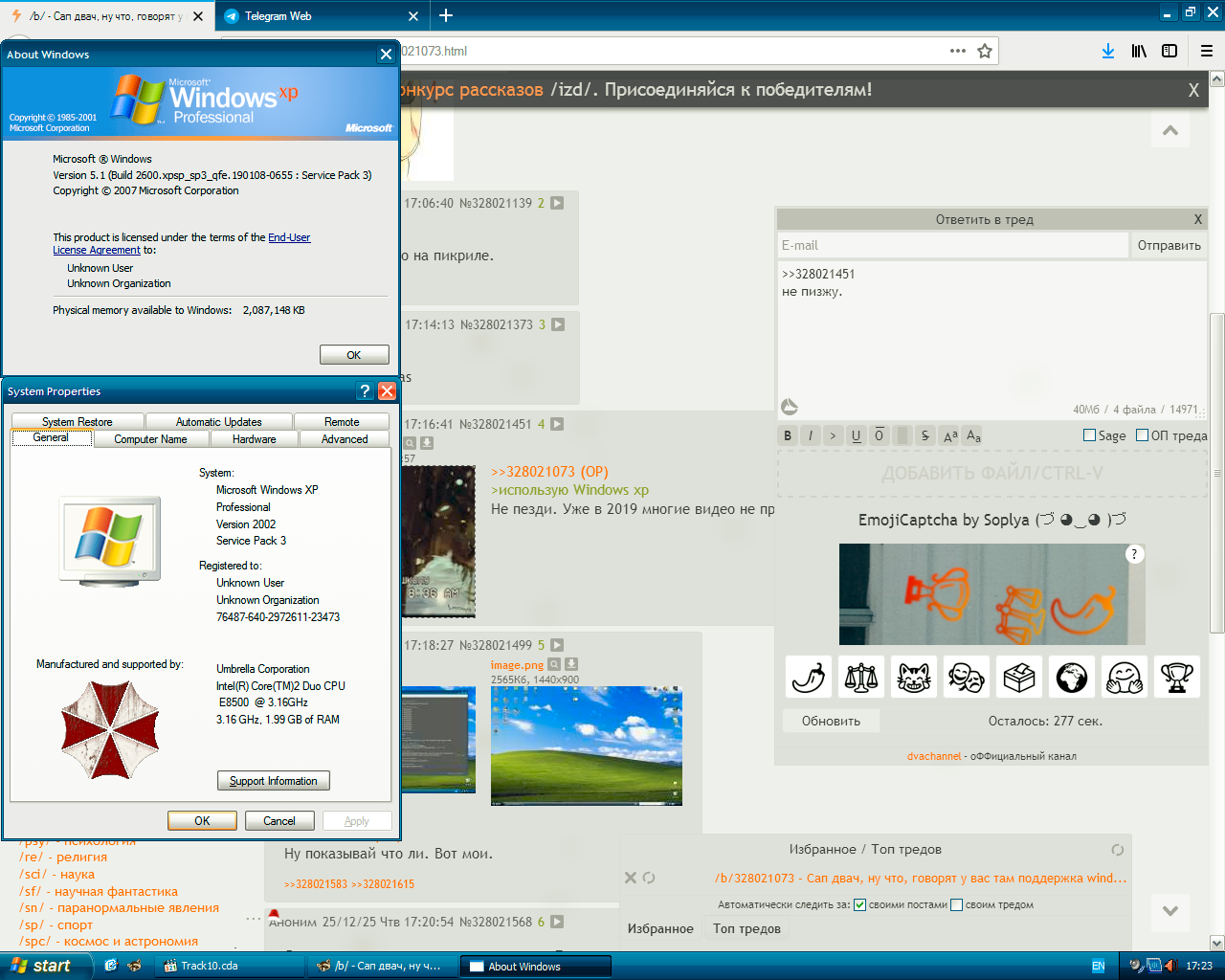1225x980 pixels.
Task: Open the Advanced tab in System Properties
Action: [345, 439]
